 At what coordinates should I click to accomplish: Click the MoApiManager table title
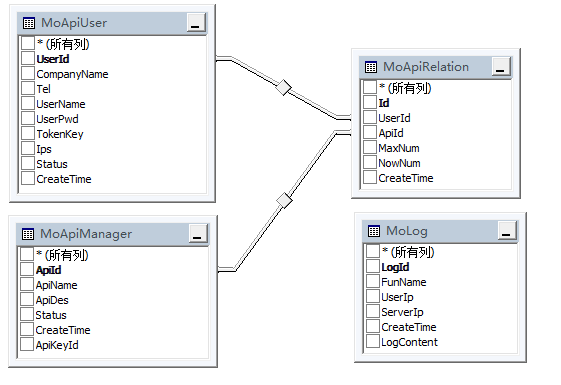[86, 234]
